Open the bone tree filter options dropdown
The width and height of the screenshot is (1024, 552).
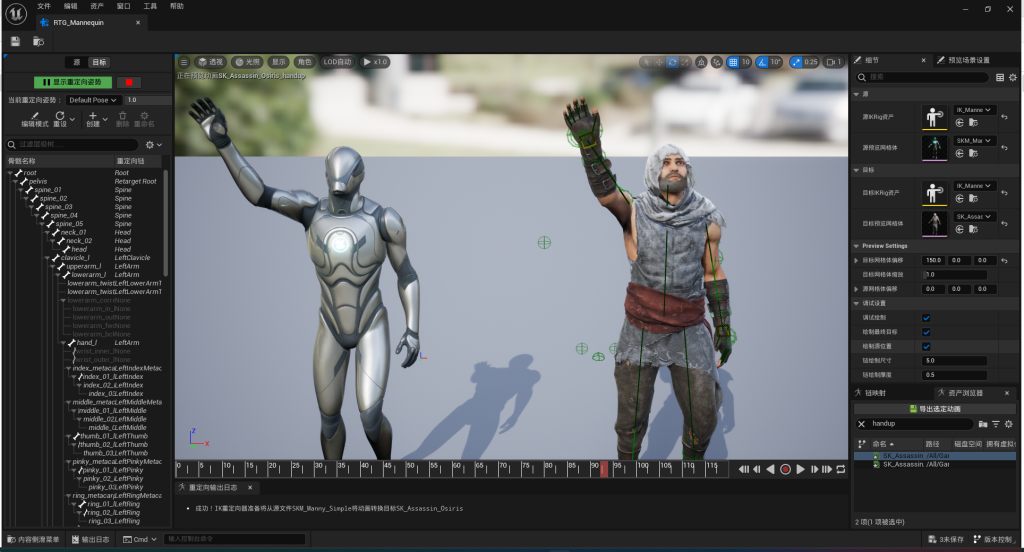click(154, 144)
